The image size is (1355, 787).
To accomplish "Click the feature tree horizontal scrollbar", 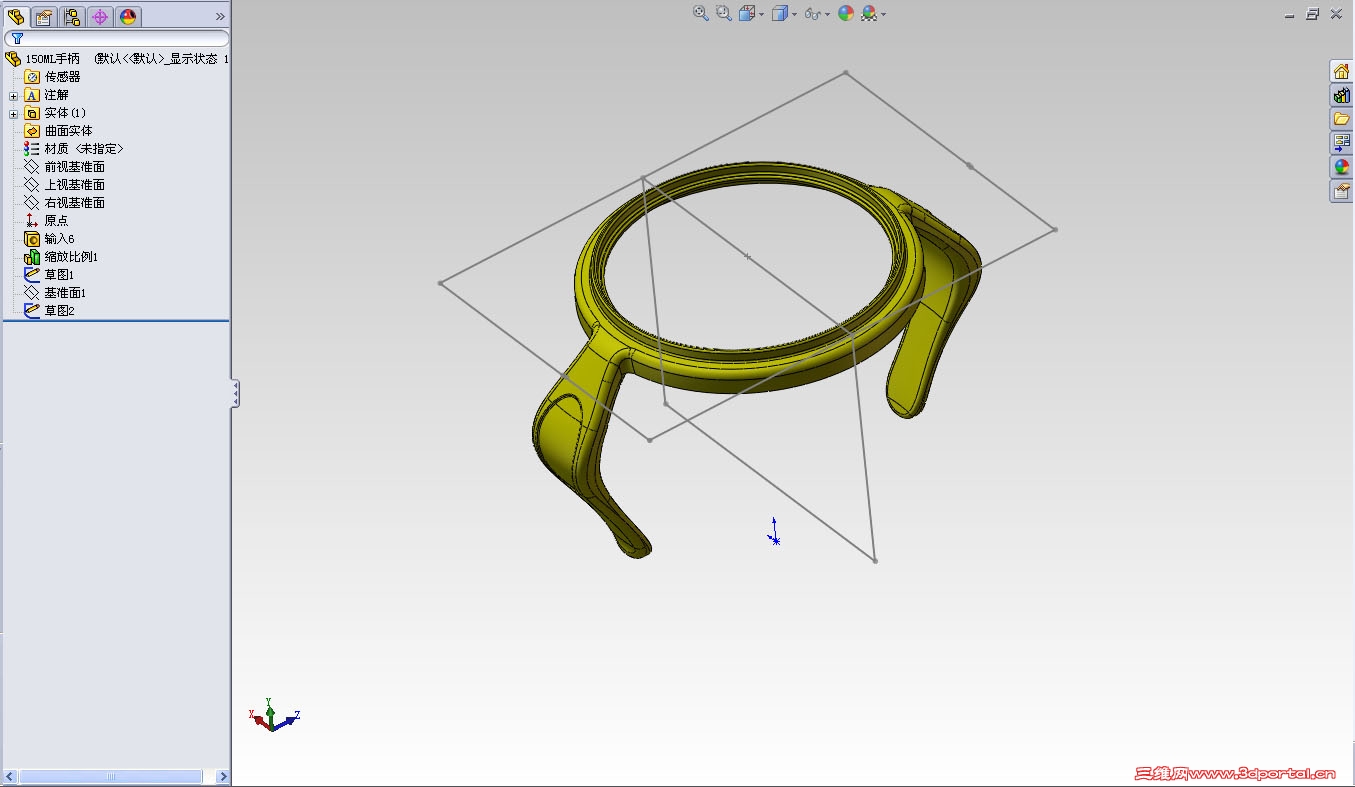I will pos(111,777).
